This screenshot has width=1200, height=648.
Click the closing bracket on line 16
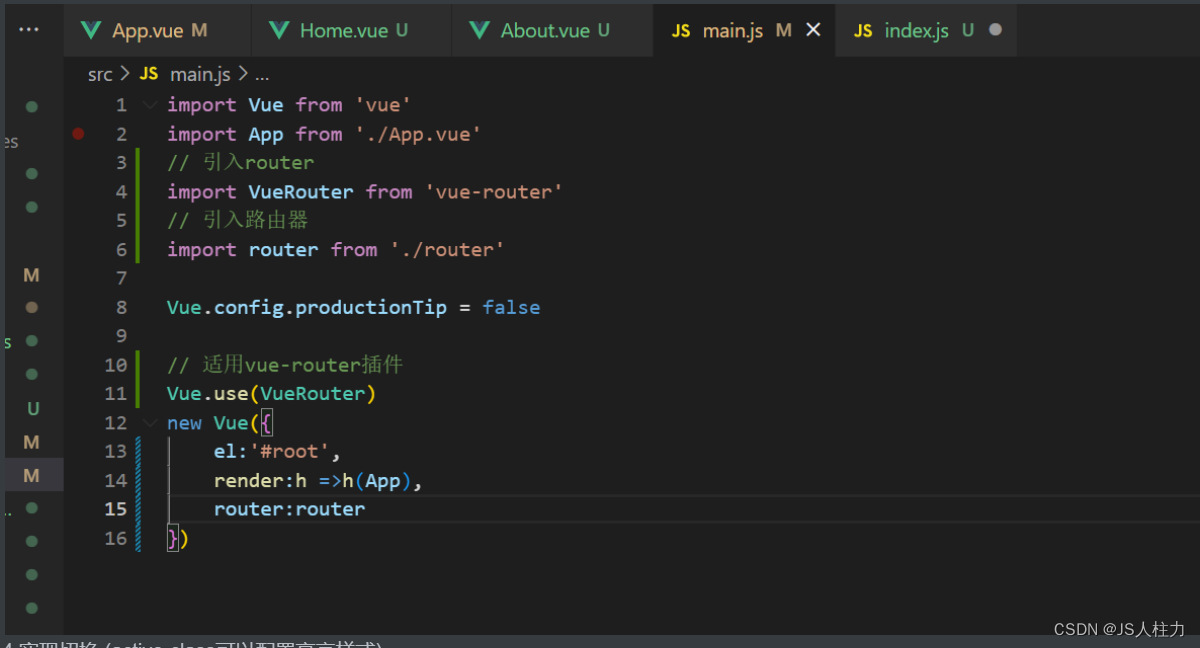click(177, 538)
